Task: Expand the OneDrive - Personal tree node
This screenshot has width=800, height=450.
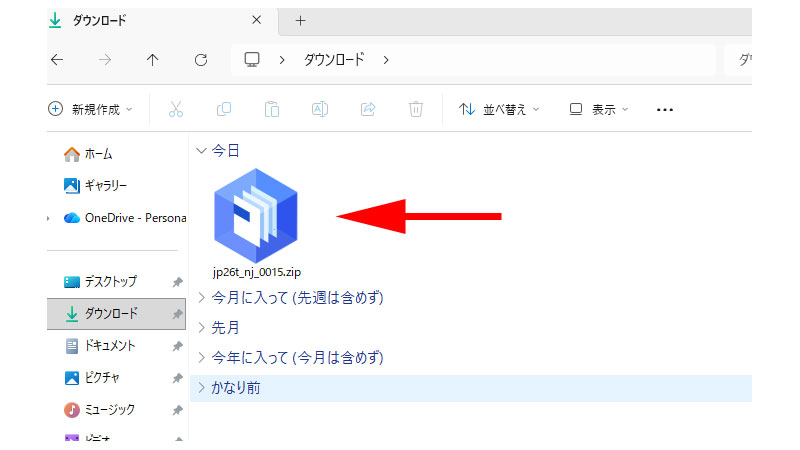Action: pos(48,218)
